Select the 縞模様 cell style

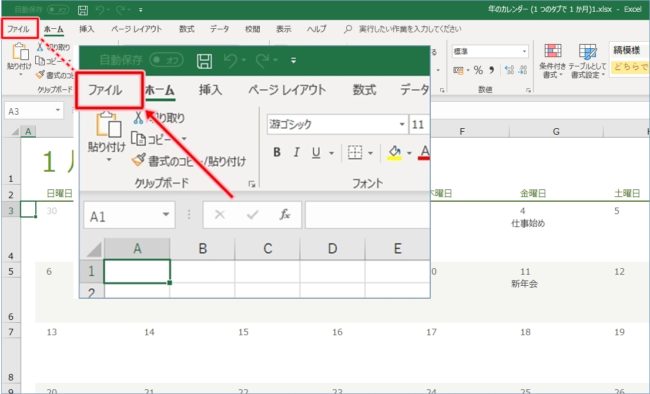coord(628,50)
